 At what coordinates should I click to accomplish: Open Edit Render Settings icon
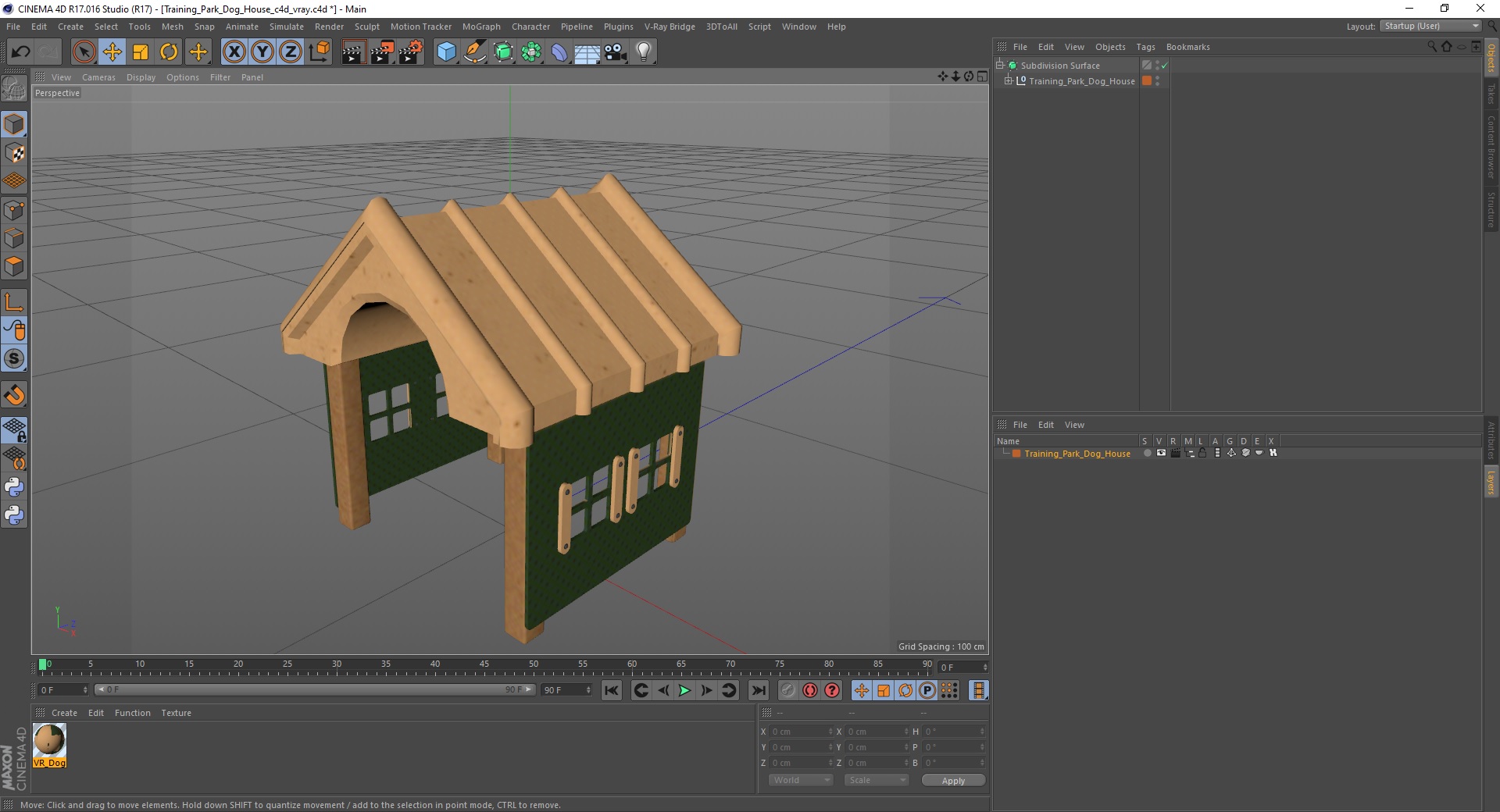click(x=411, y=52)
